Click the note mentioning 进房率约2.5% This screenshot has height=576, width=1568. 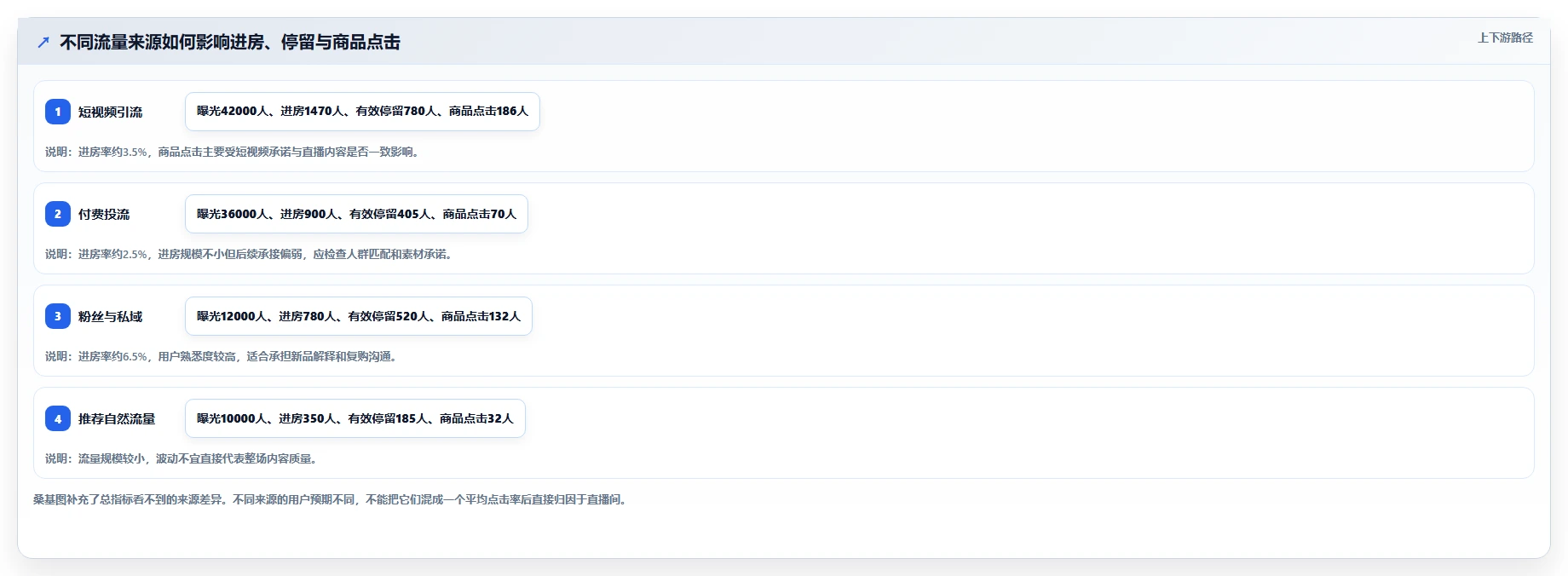coord(249,254)
